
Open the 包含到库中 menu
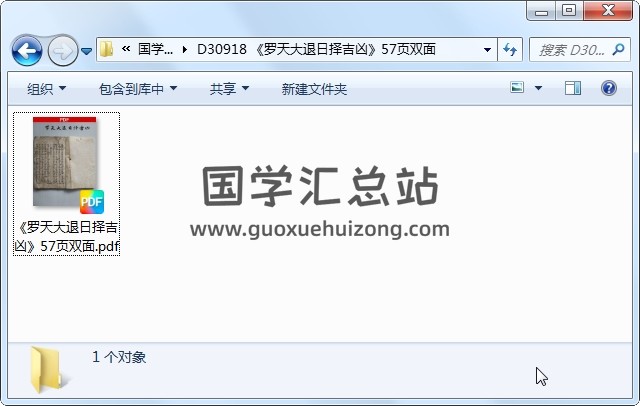138,89
